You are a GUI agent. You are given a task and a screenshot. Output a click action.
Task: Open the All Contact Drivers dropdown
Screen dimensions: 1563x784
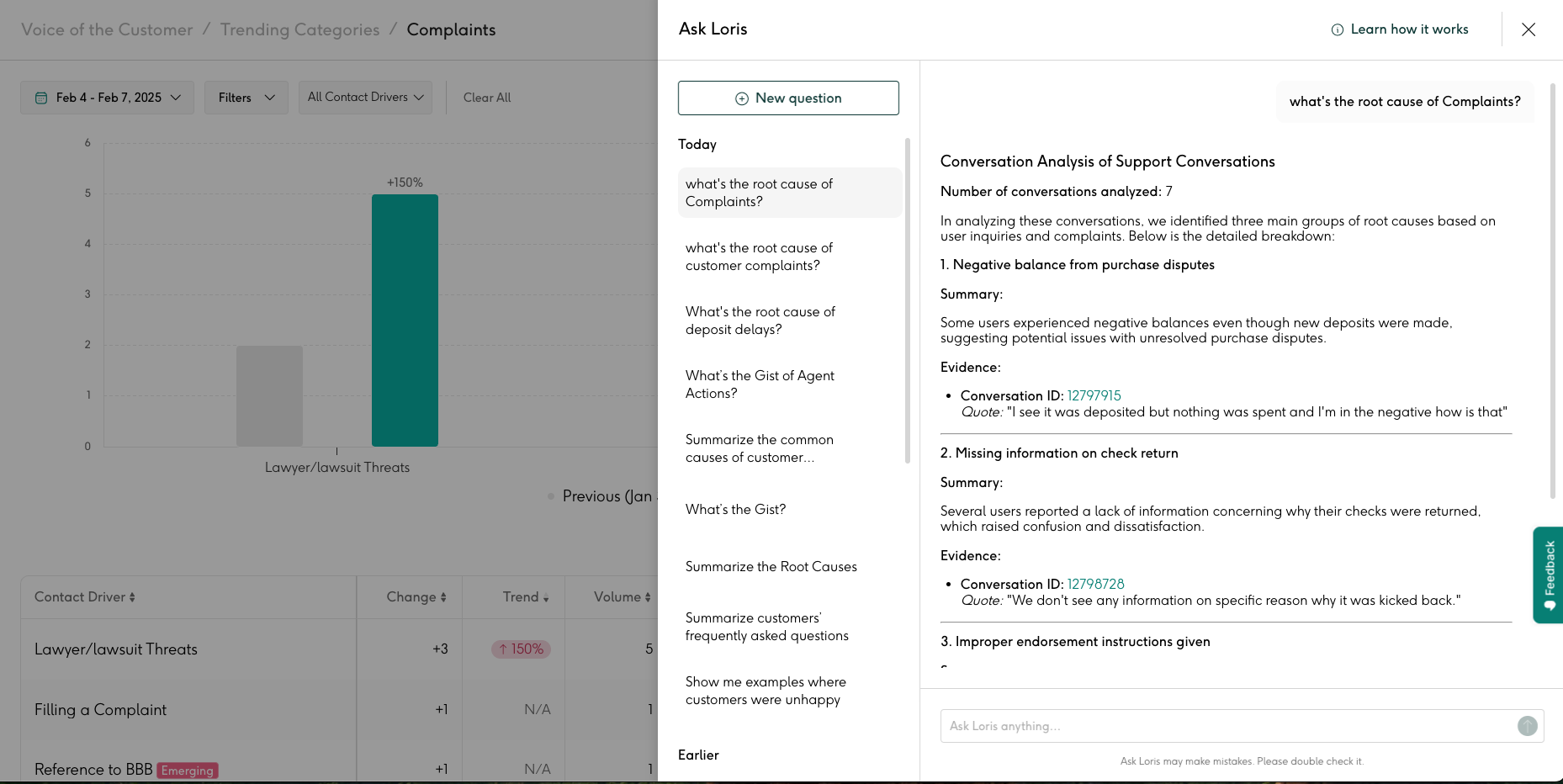365,98
